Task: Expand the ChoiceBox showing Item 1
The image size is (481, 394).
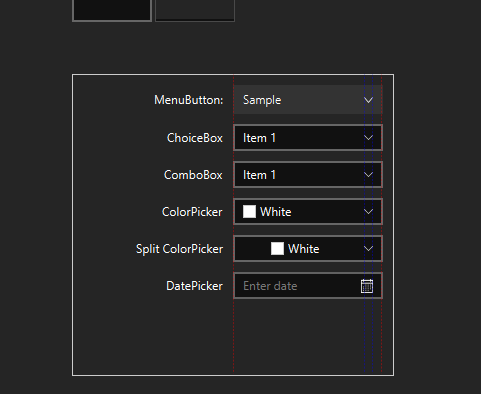Action: pyautogui.click(x=308, y=138)
